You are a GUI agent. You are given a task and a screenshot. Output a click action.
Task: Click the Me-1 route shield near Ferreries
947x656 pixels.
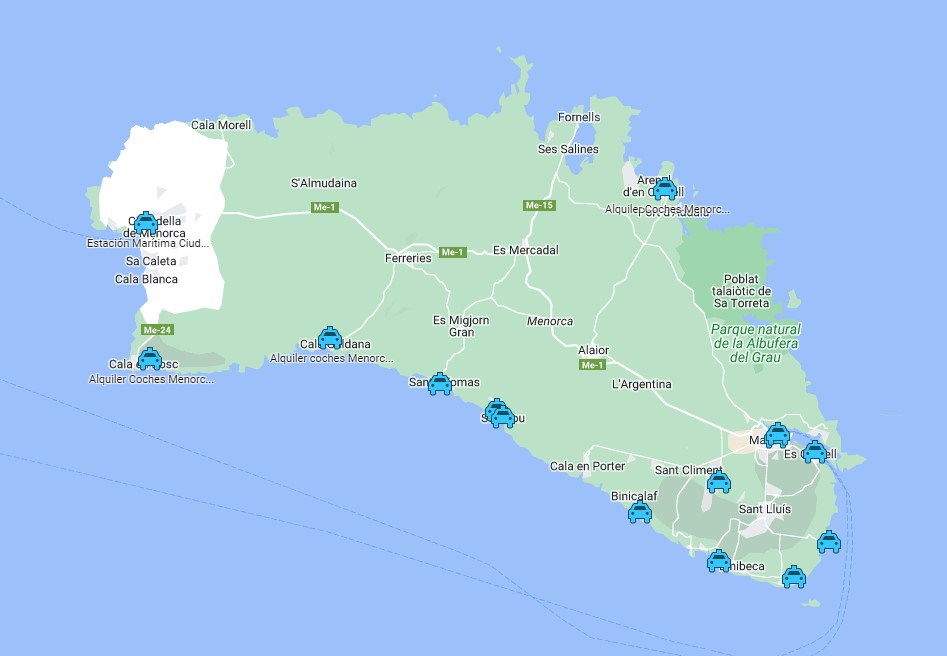tap(452, 251)
